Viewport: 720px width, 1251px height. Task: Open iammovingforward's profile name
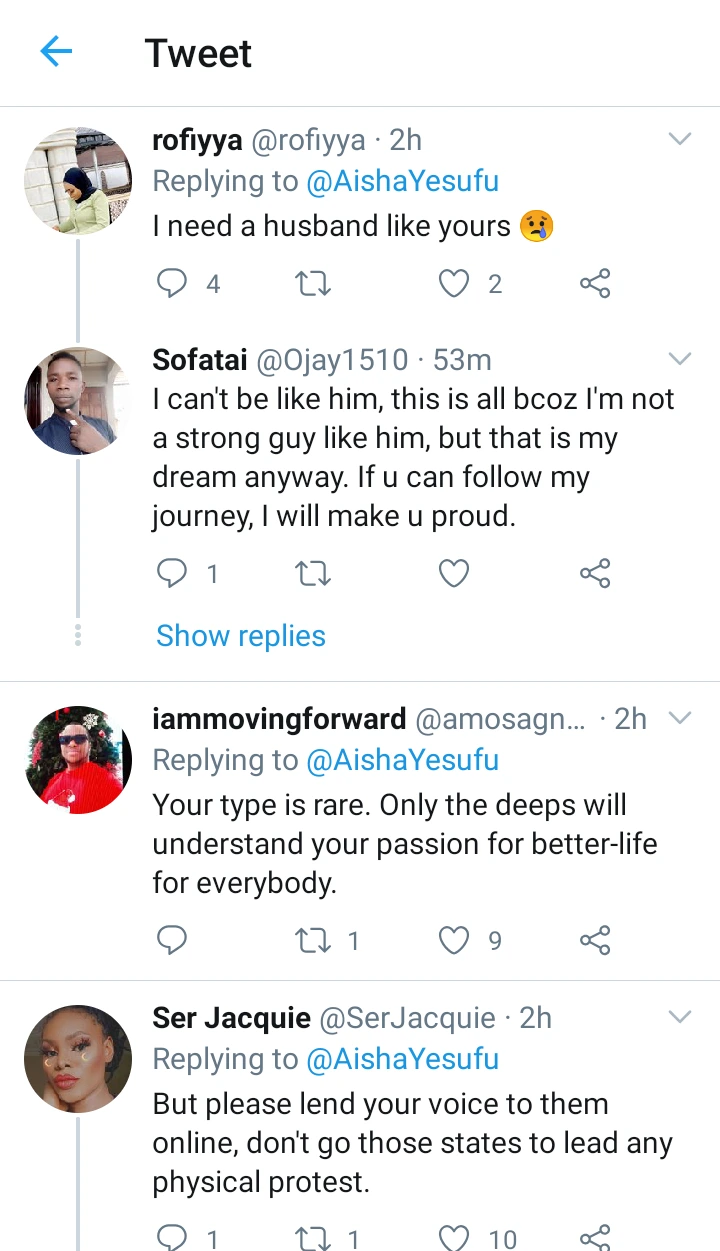coord(279,719)
